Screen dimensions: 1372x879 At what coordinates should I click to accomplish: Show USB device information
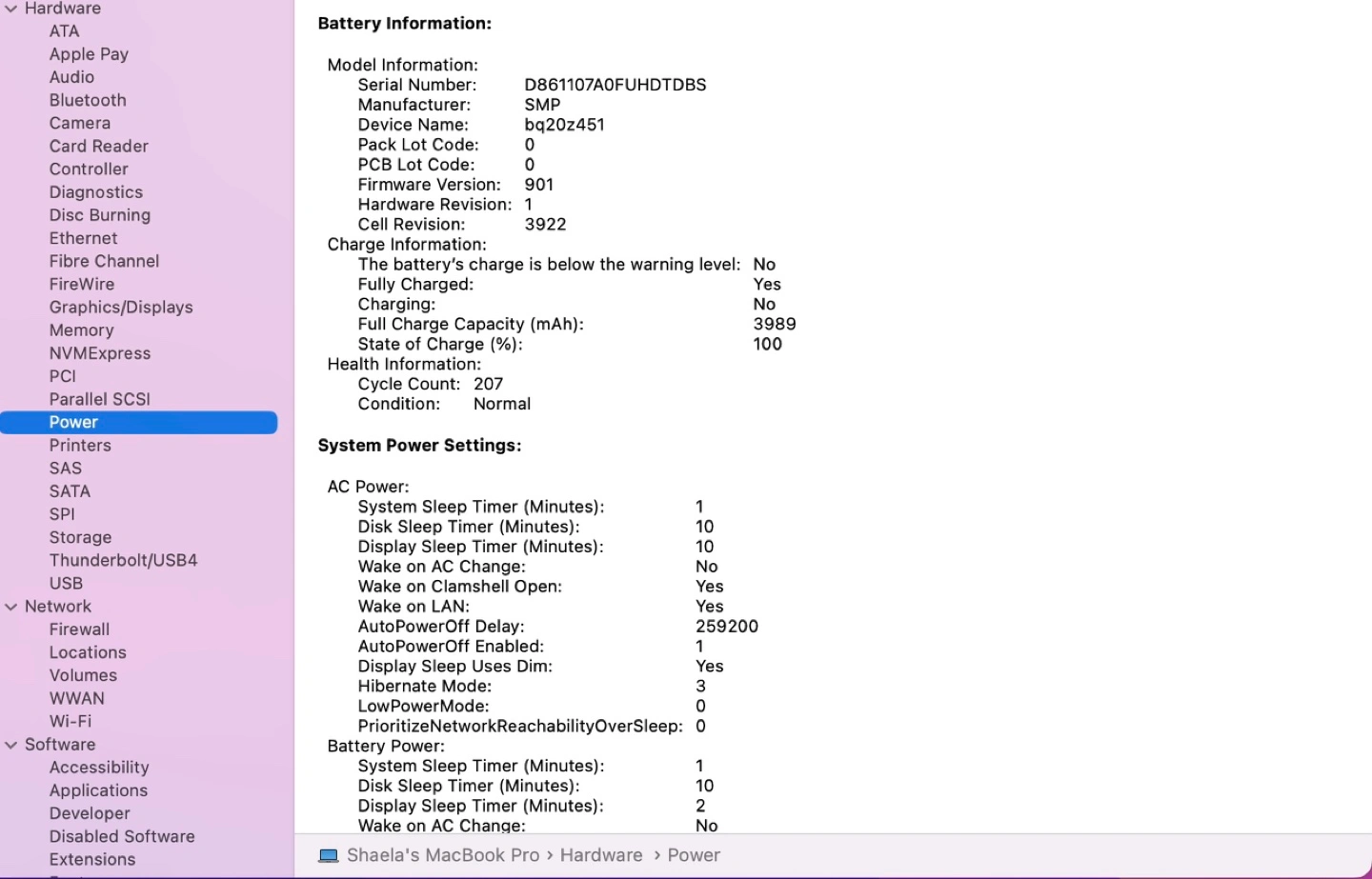point(66,583)
